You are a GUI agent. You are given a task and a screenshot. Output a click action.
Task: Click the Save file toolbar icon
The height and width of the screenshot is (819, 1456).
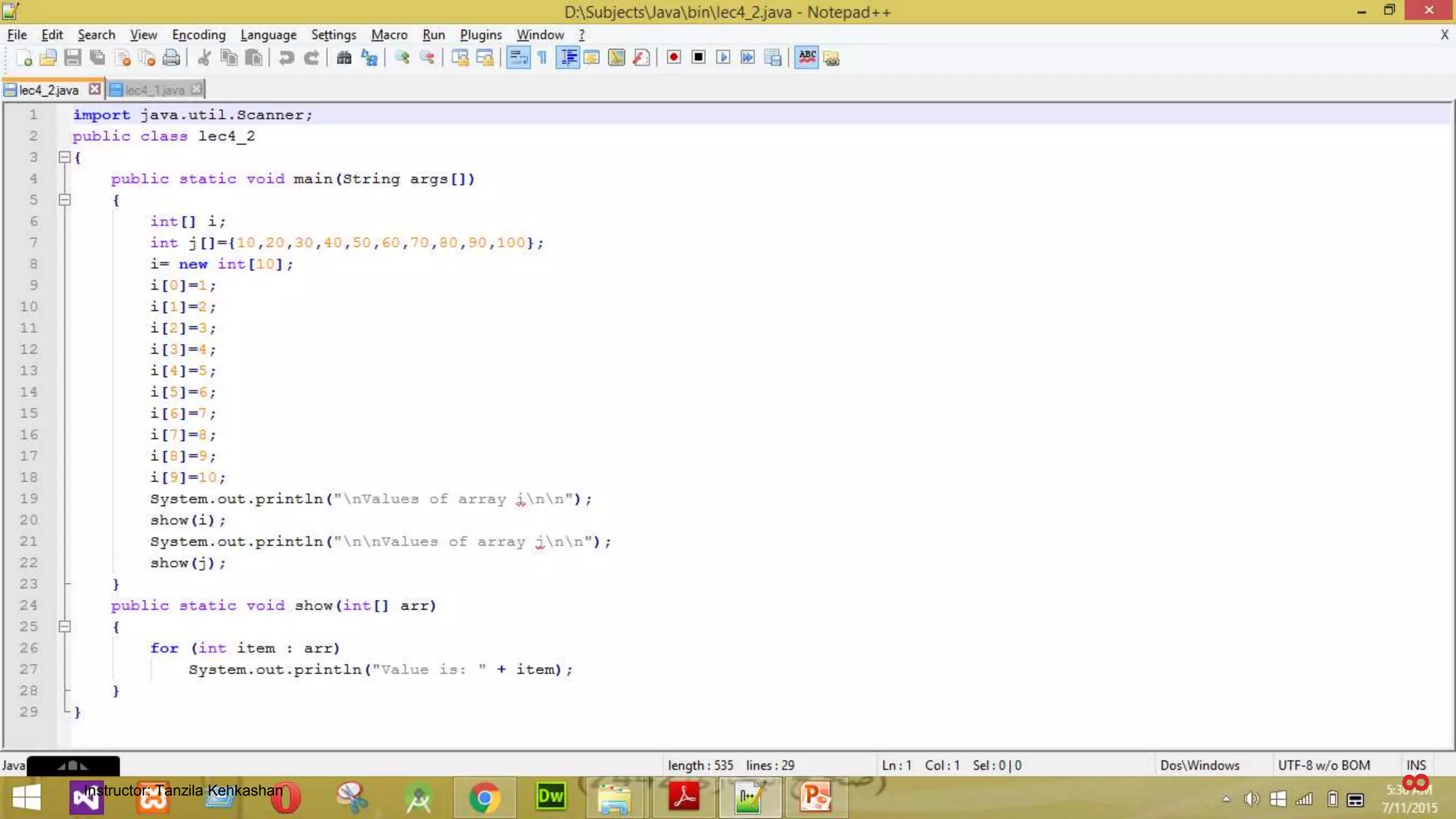point(73,58)
